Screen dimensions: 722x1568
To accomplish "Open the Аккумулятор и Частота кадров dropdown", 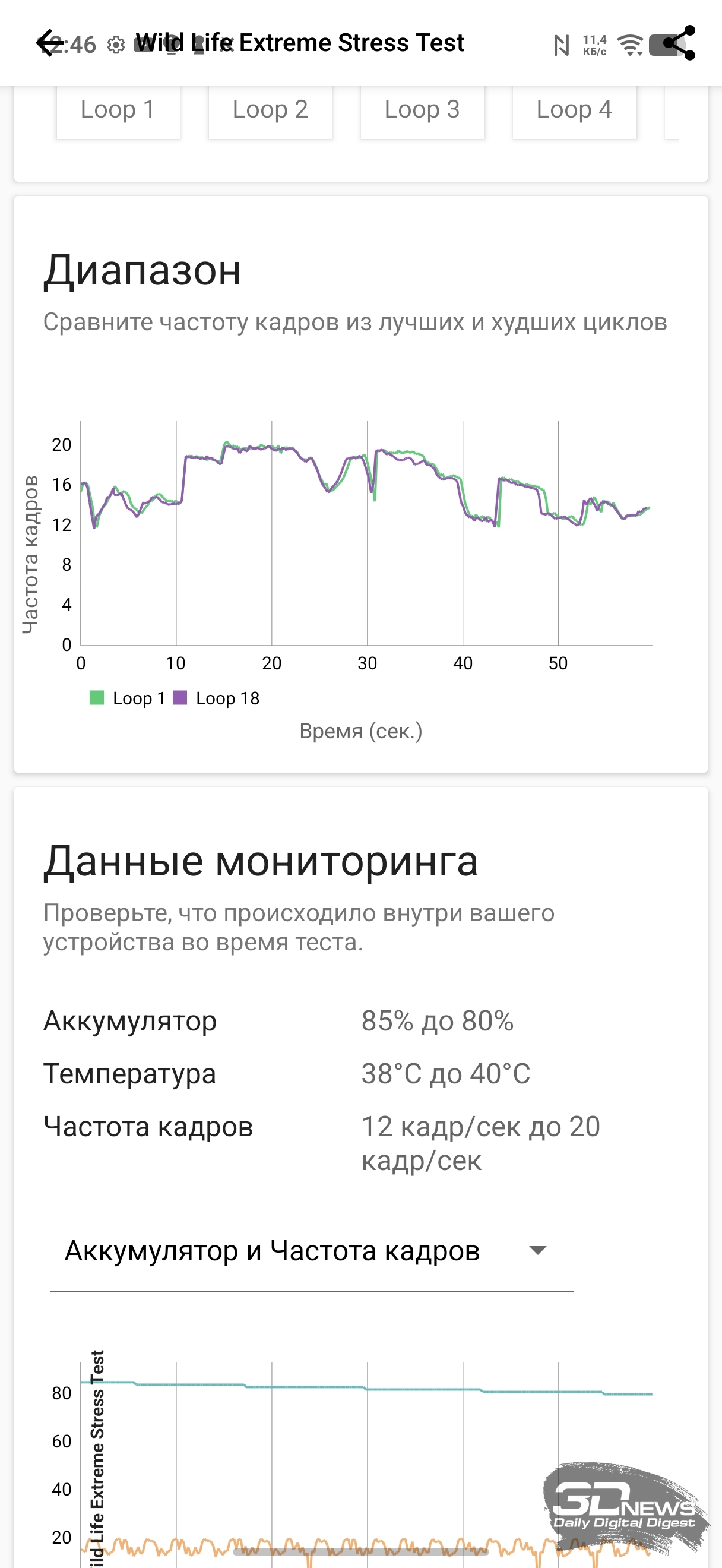I will pos(273,1251).
